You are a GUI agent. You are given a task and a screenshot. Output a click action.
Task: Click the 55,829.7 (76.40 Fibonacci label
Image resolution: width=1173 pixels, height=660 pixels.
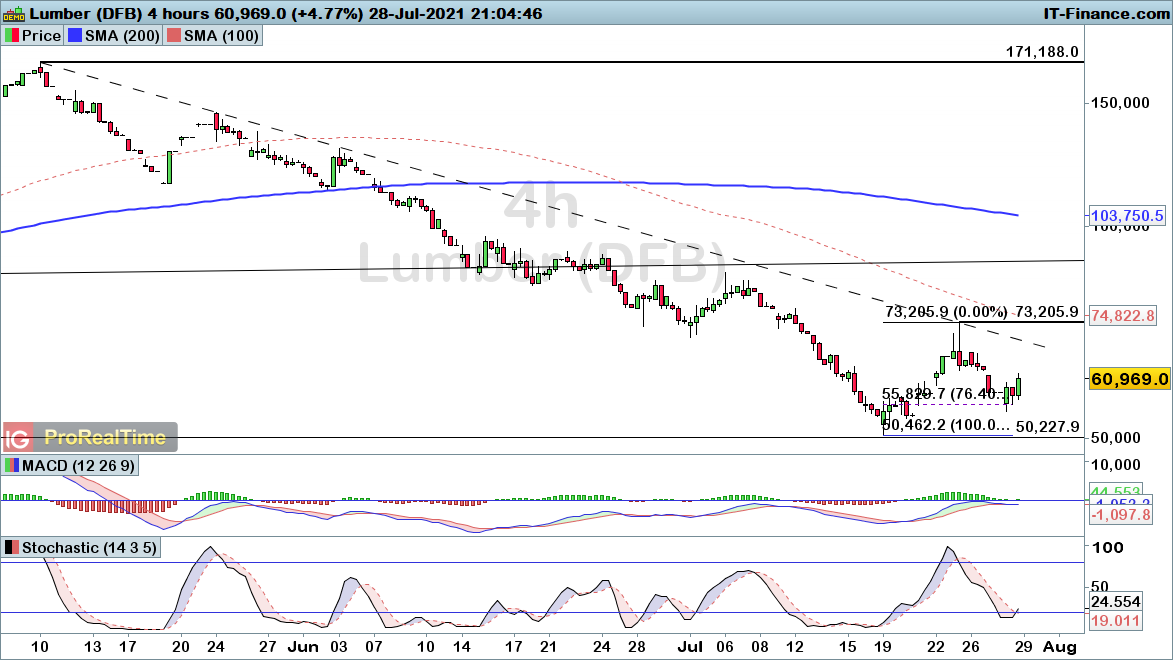pyautogui.click(x=945, y=394)
